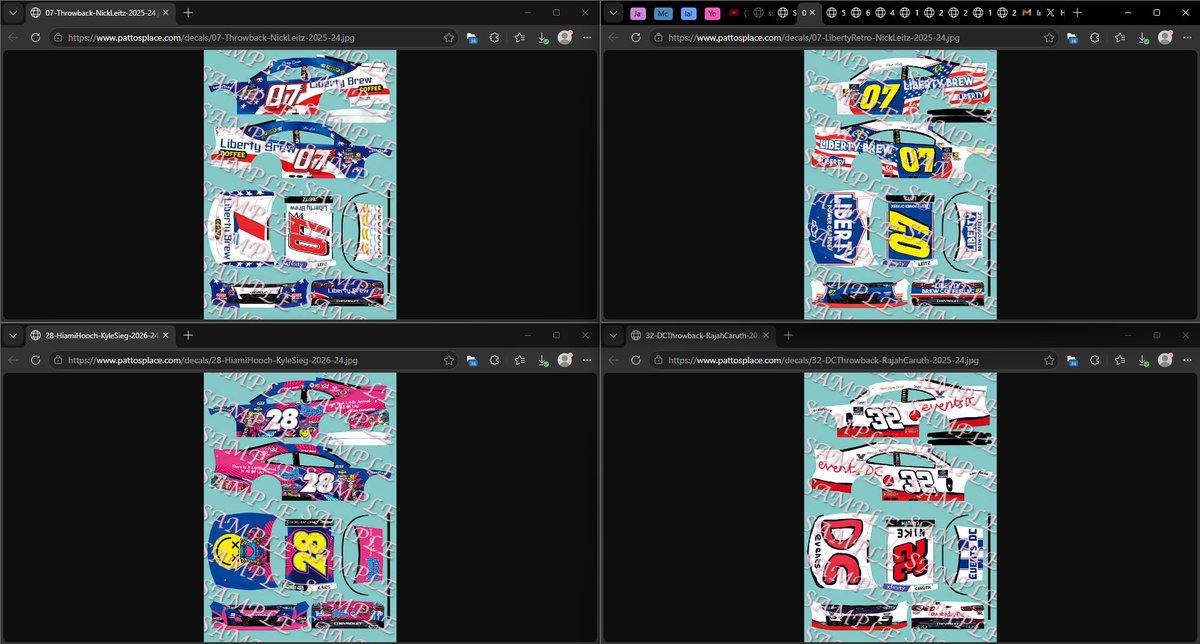Refresh the 07-Throwback page
The height and width of the screenshot is (644, 1200).
pos(36,37)
